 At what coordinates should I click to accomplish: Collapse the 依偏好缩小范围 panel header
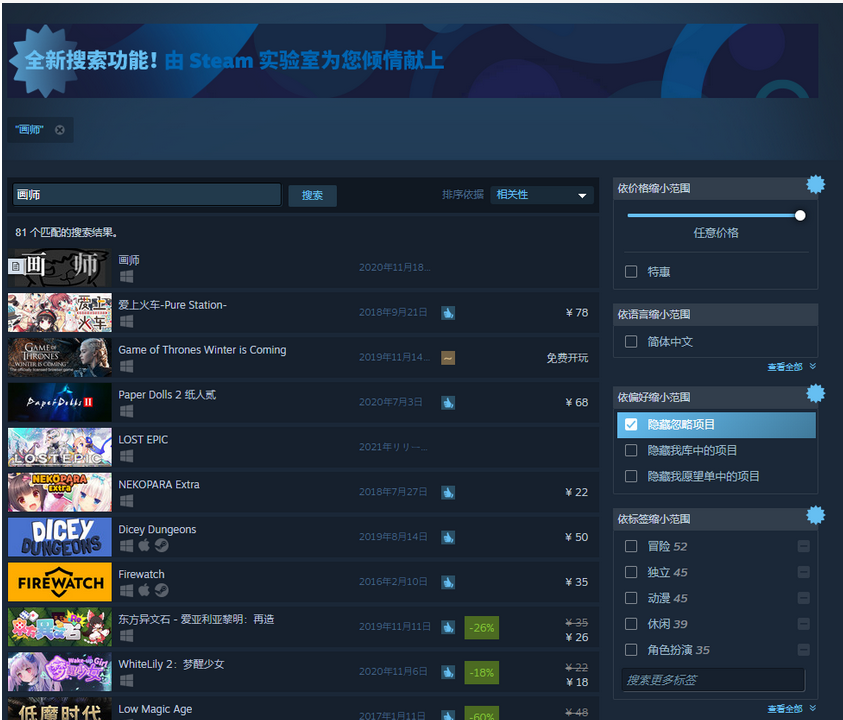[x=715, y=397]
